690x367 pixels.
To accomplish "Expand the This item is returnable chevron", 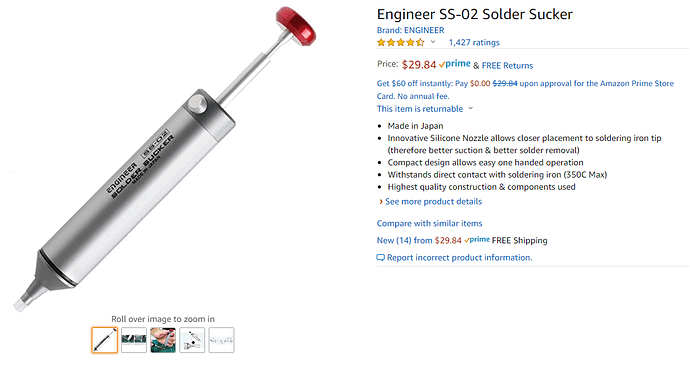I will pyautogui.click(x=470, y=108).
